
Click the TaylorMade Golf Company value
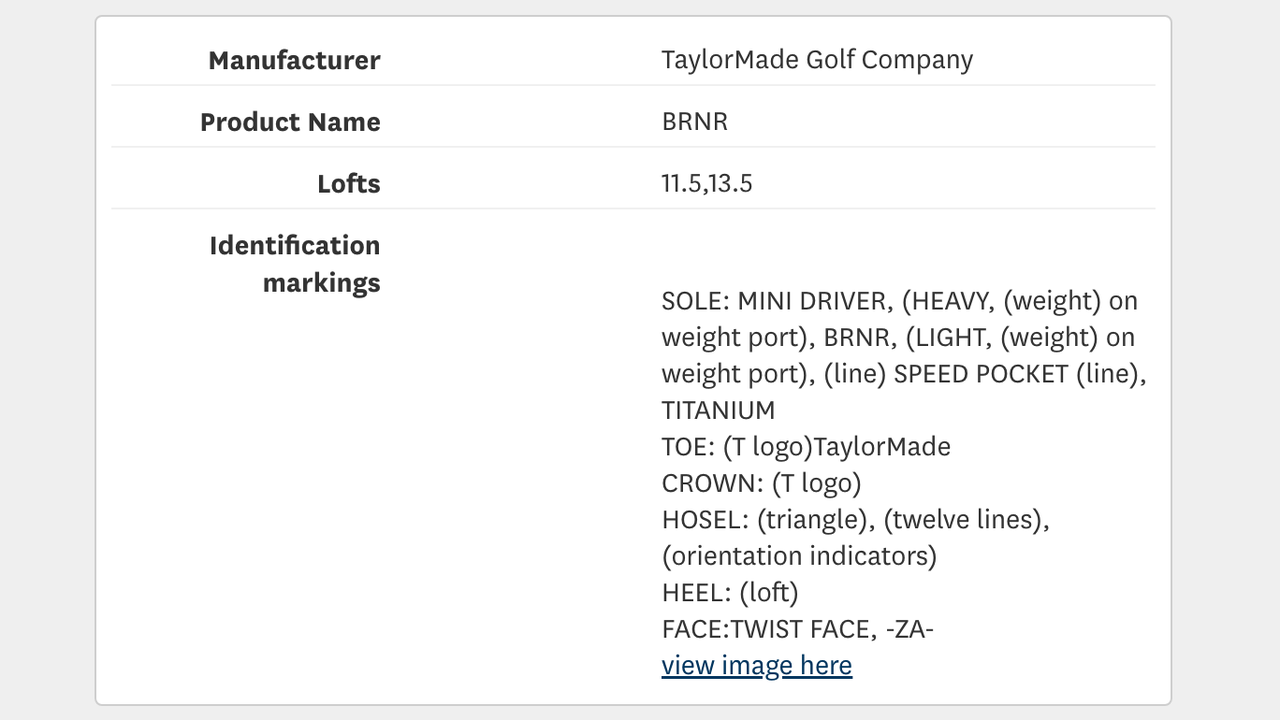pyautogui.click(x=816, y=60)
